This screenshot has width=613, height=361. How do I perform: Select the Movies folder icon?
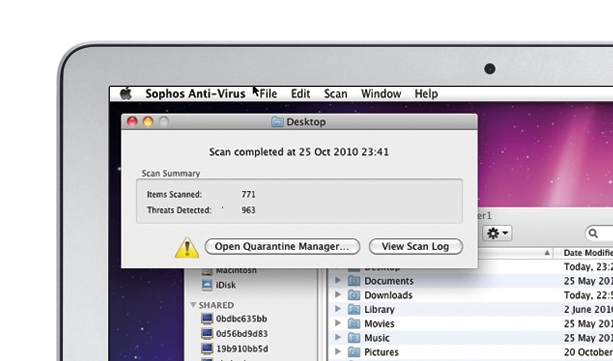coord(354,323)
